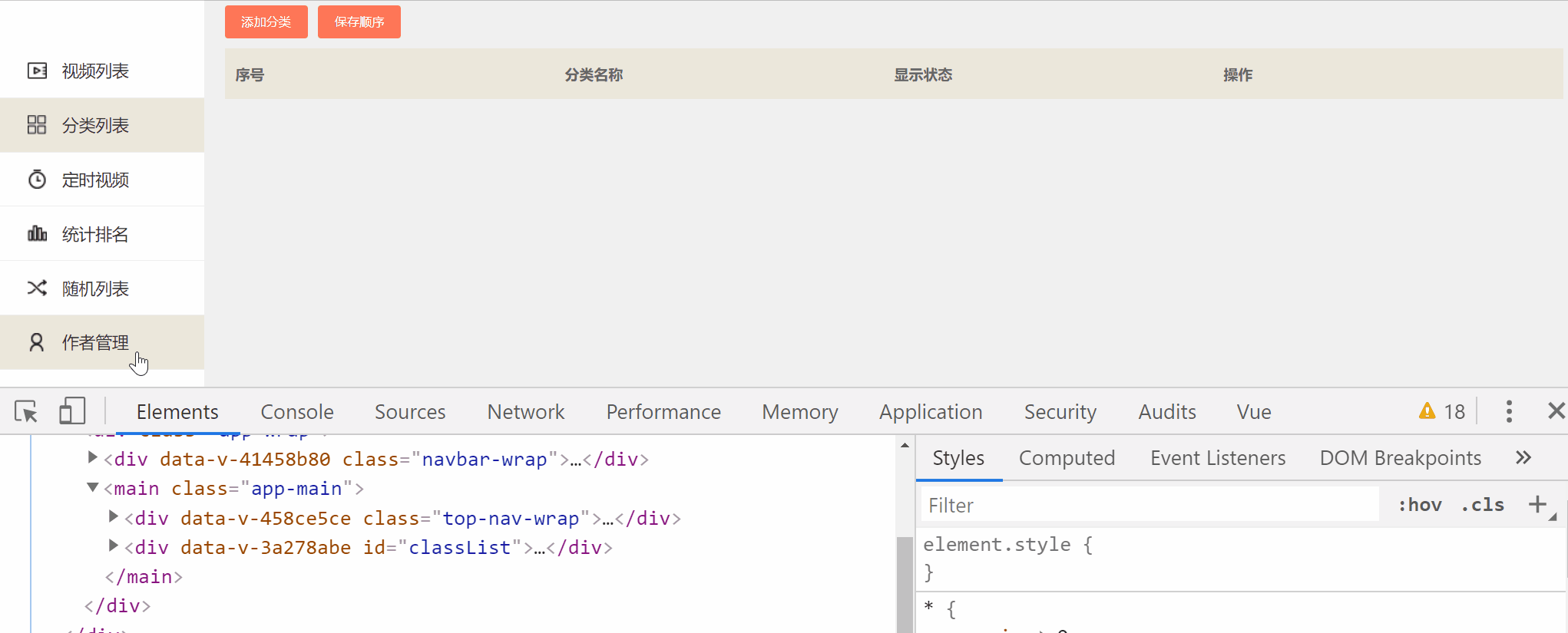Screen dimensions: 1568x633
Task: Toggle the .cls class editor
Action: click(1483, 505)
